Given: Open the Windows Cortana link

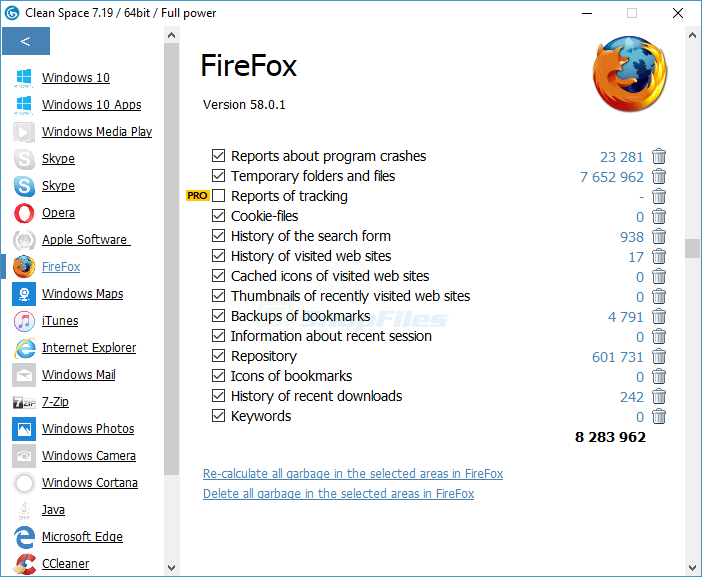Looking at the screenshot, I should 90,483.
